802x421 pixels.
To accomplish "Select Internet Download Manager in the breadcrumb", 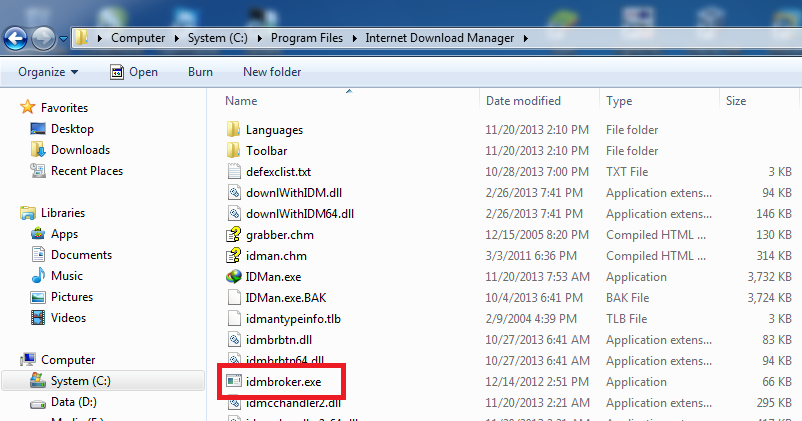I will (x=439, y=38).
